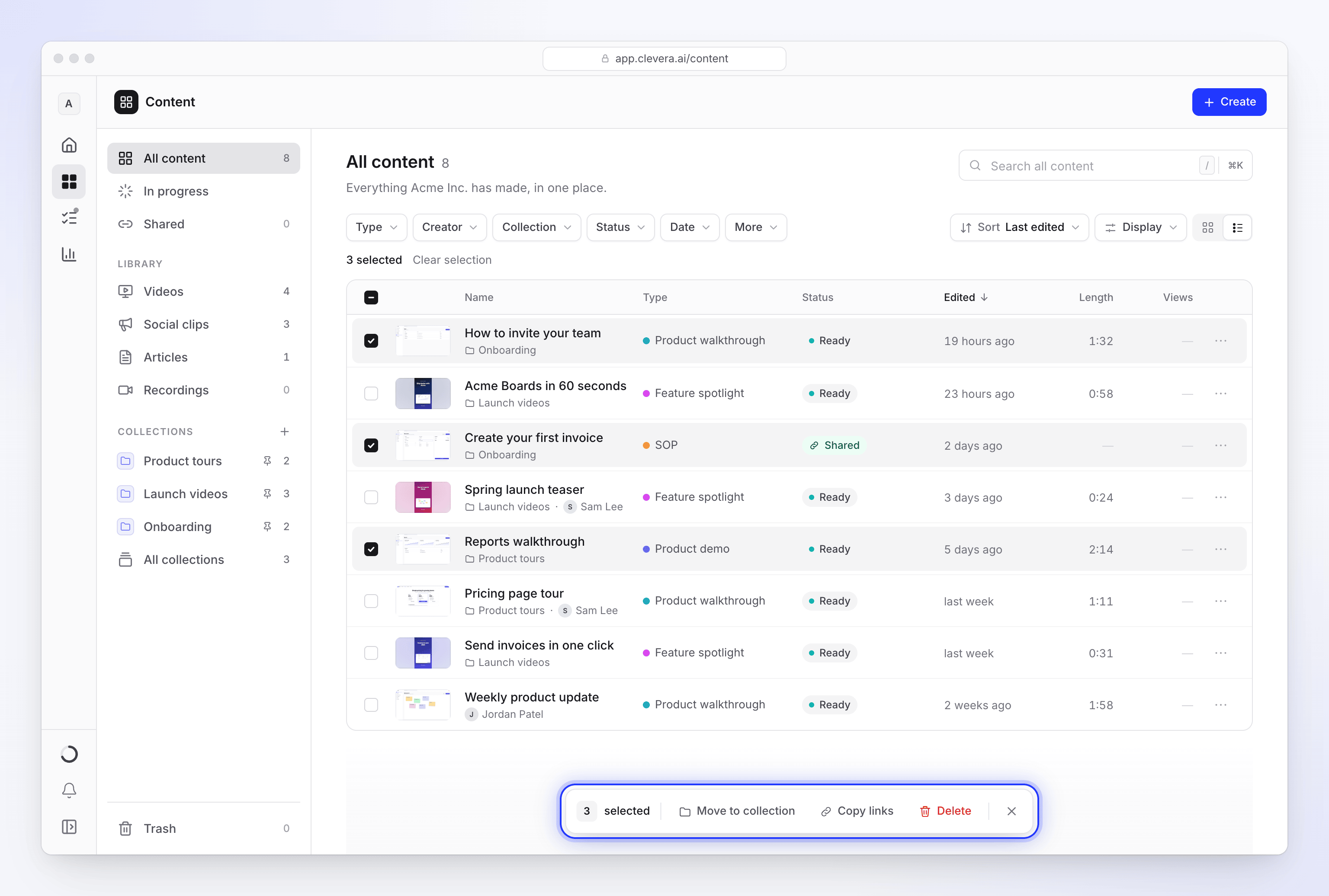
Task: Add a new collection with plus icon
Action: 285,432
